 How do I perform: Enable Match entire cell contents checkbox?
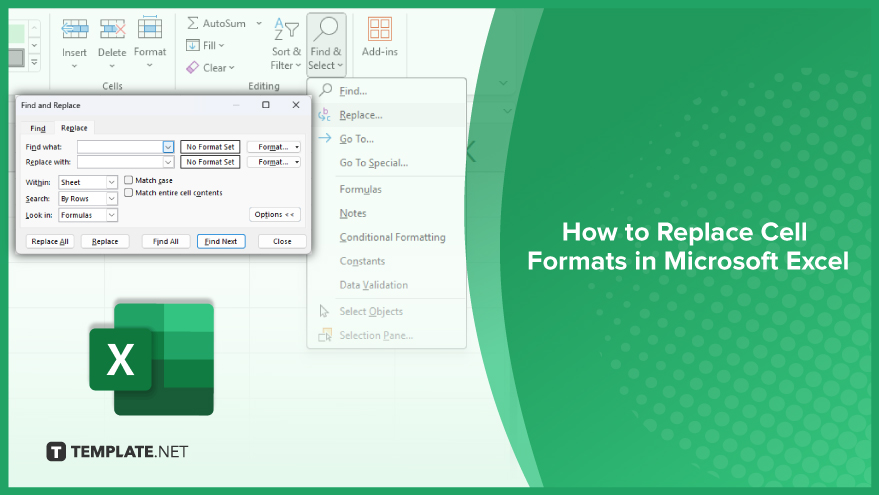pos(128,192)
